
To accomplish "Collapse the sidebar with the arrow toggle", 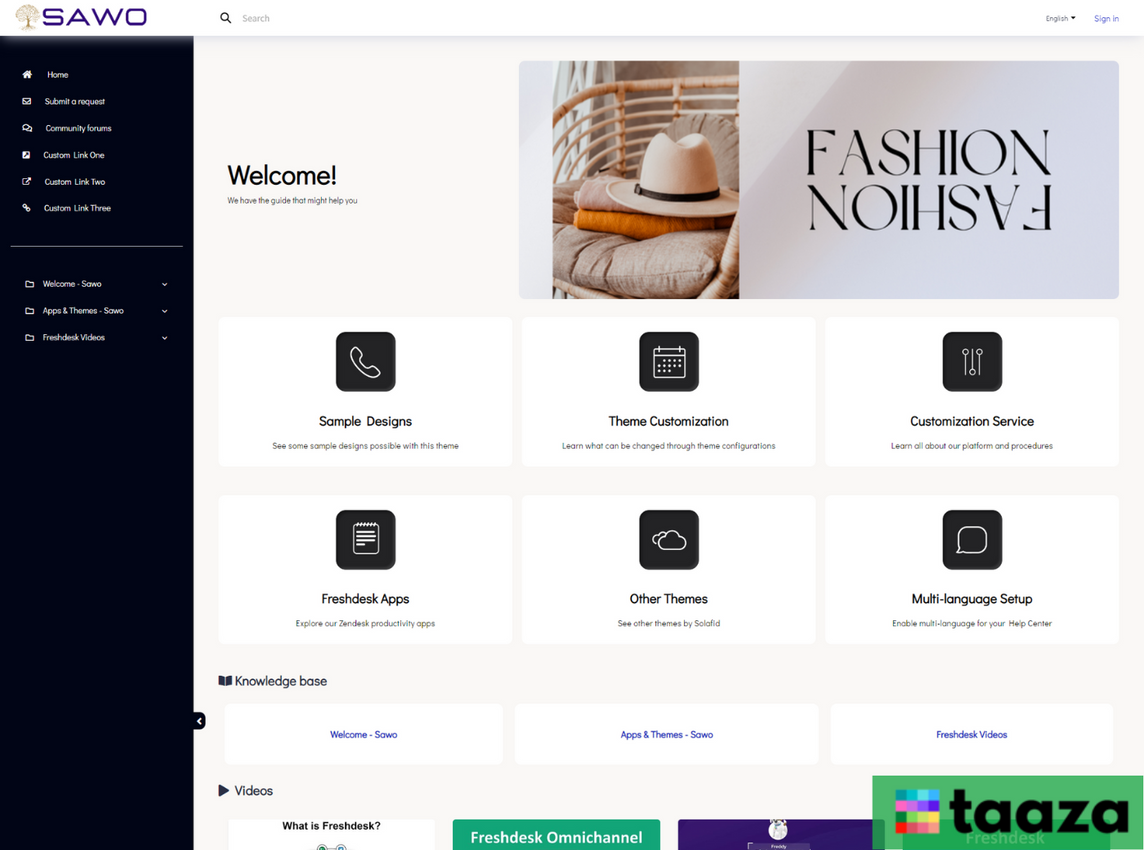I will [199, 721].
